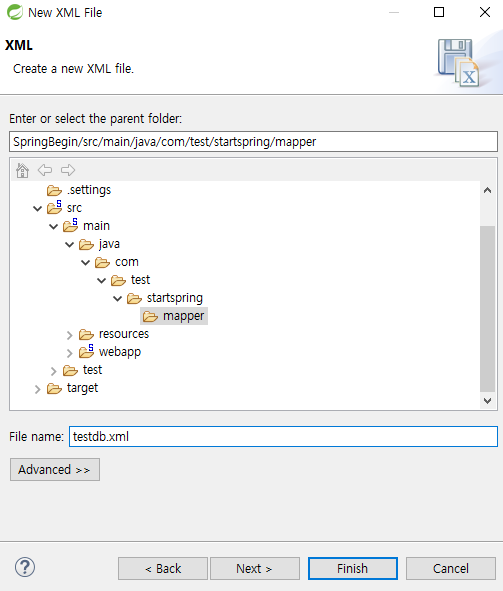Collapse the src tree node
Screen dimensions: 503x591
(x=37, y=208)
